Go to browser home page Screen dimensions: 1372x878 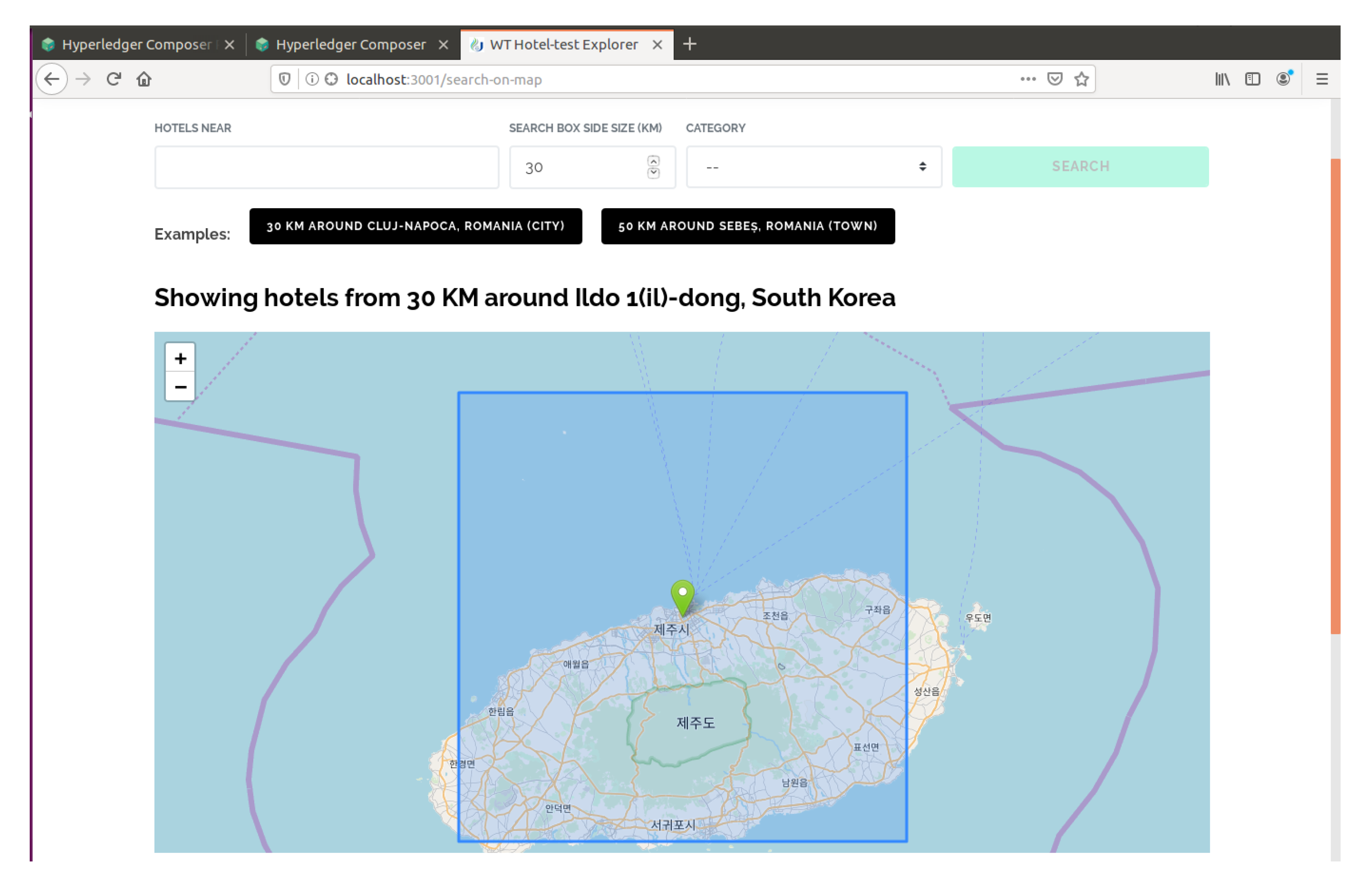coord(144,78)
